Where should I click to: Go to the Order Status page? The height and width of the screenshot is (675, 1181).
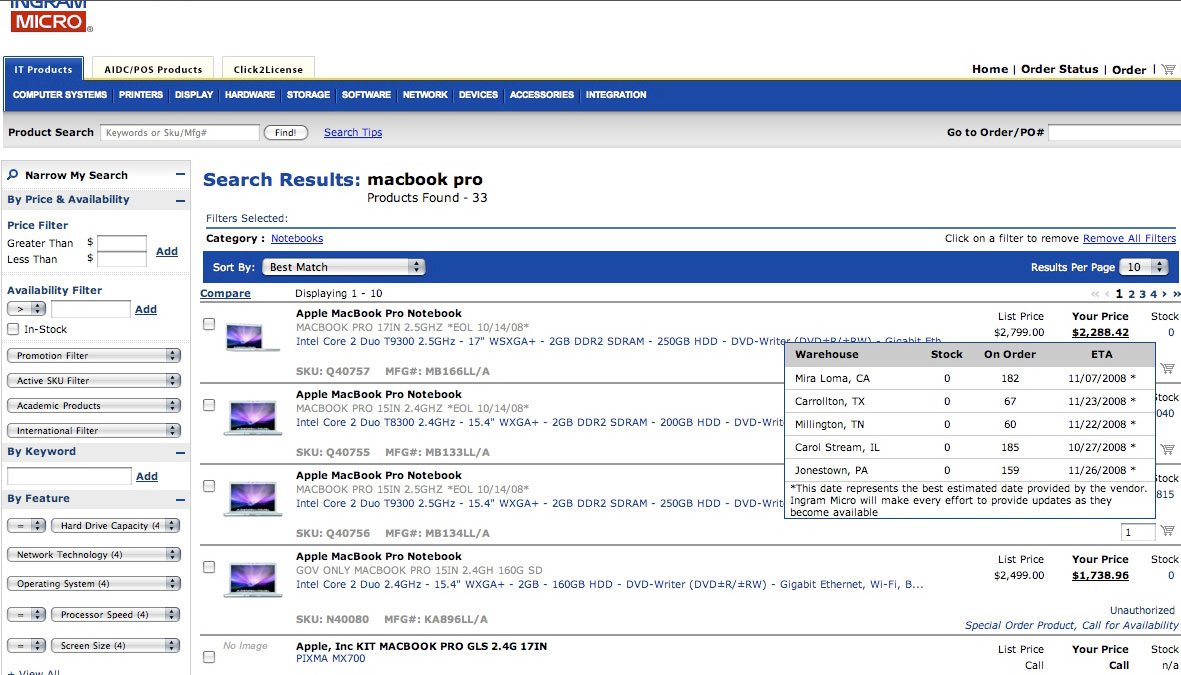pos(1060,69)
